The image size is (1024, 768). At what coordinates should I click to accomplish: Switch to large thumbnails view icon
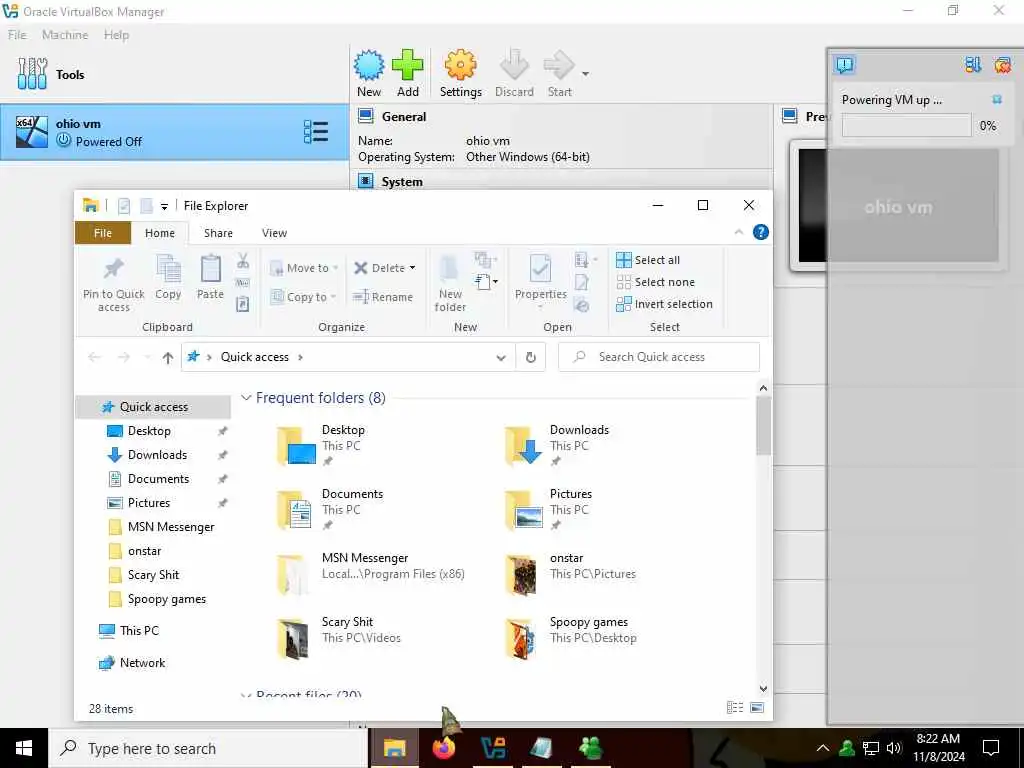click(757, 707)
